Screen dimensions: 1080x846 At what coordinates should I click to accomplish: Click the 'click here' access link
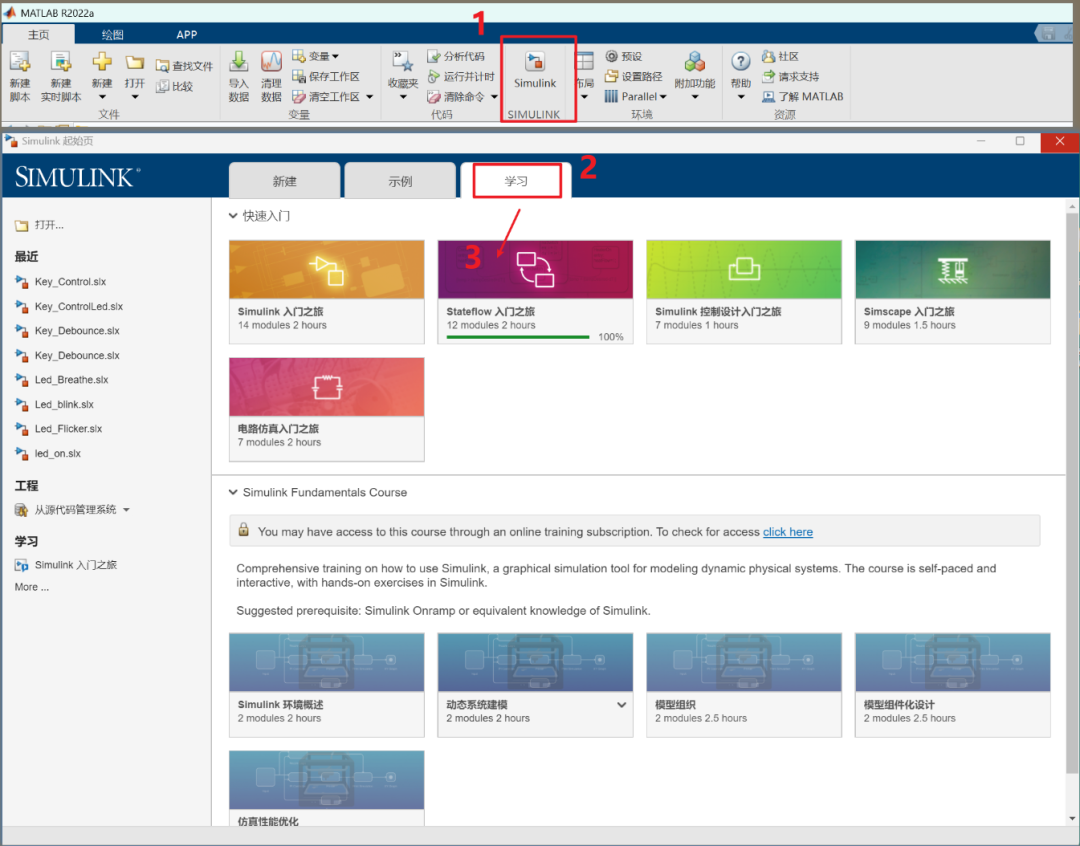click(787, 532)
